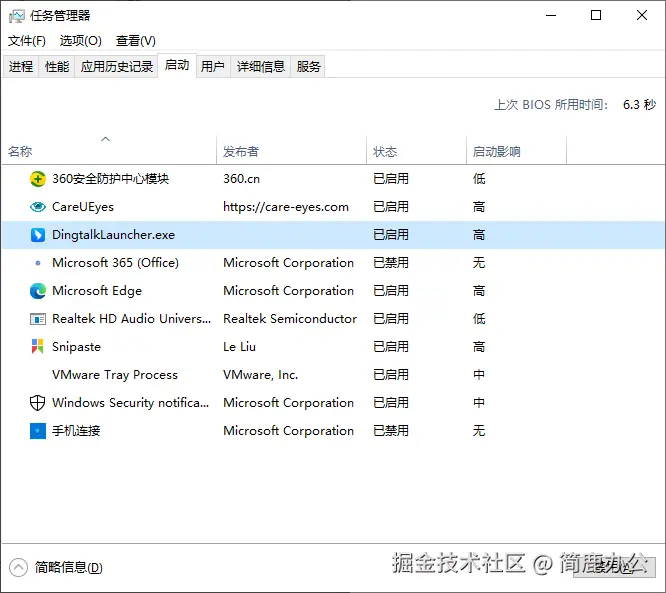666x593 pixels.
Task: Click the Realtek HD Audio icon
Action: 38,319
